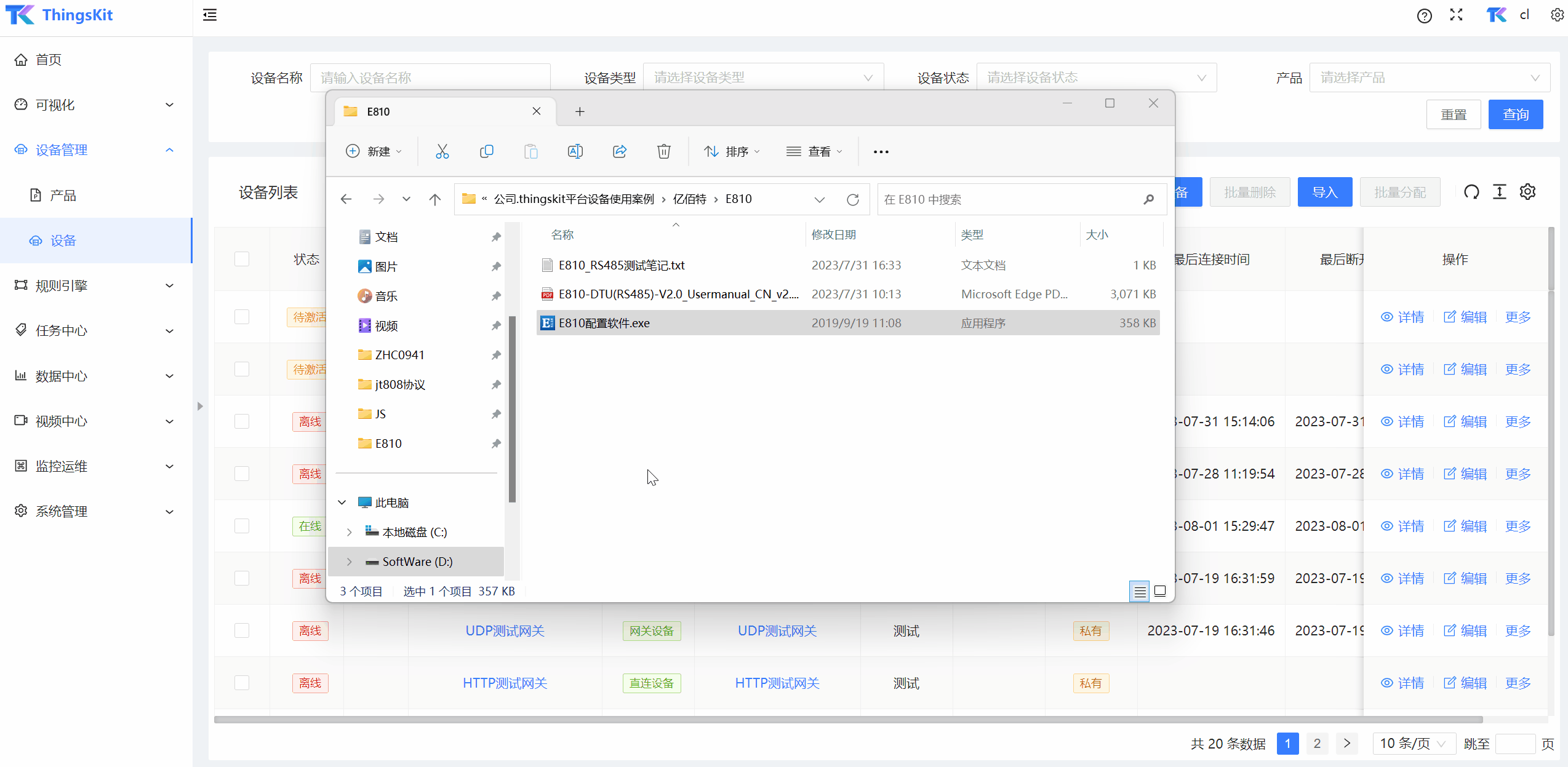This screenshot has width=1568, height=767.
Task: Go up one folder level in Explorer
Action: [x=435, y=199]
